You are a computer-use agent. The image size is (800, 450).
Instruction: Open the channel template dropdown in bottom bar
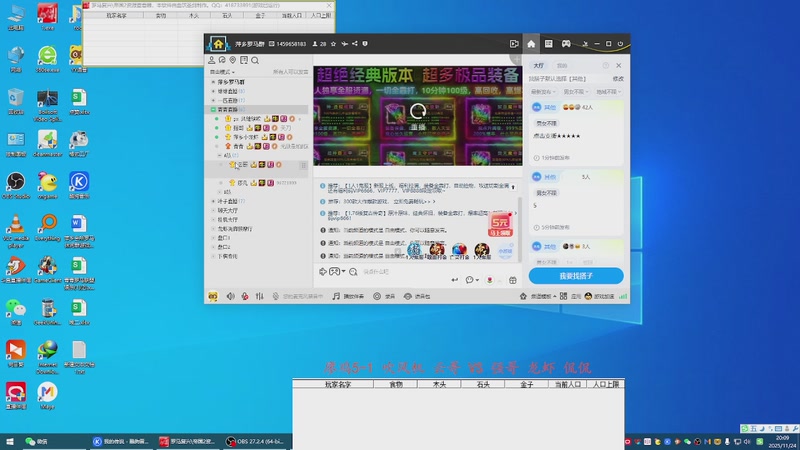(x=538, y=296)
